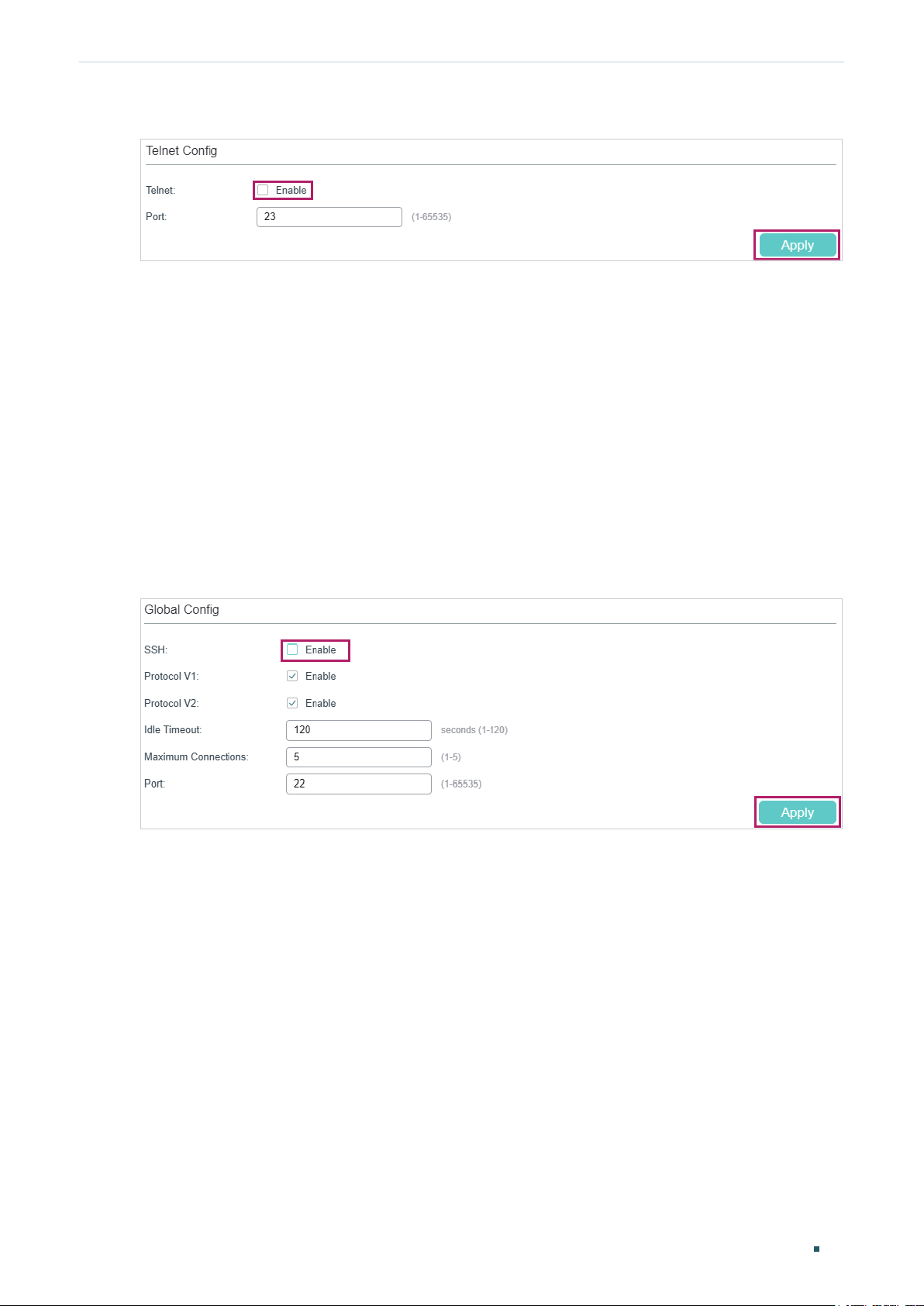Click the Telnet Config section heading
924x1306 pixels.
pyautogui.click(x=181, y=150)
